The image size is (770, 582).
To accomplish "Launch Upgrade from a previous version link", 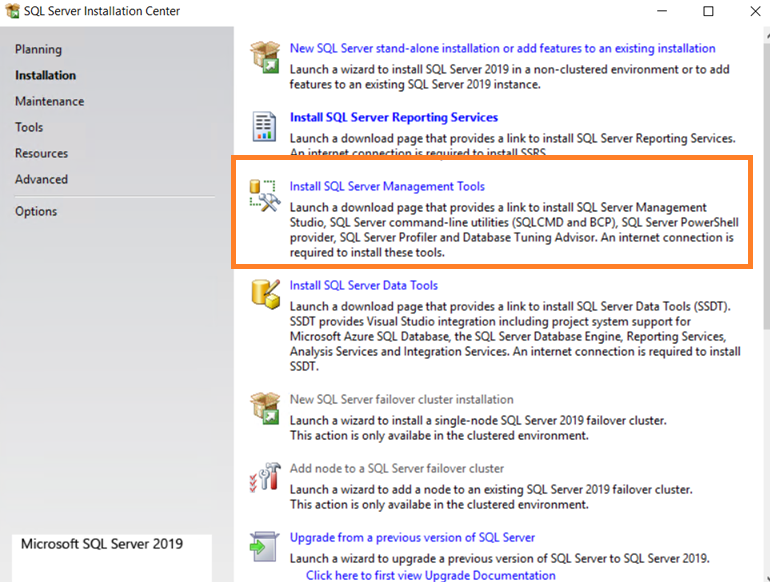I will click(x=412, y=537).
